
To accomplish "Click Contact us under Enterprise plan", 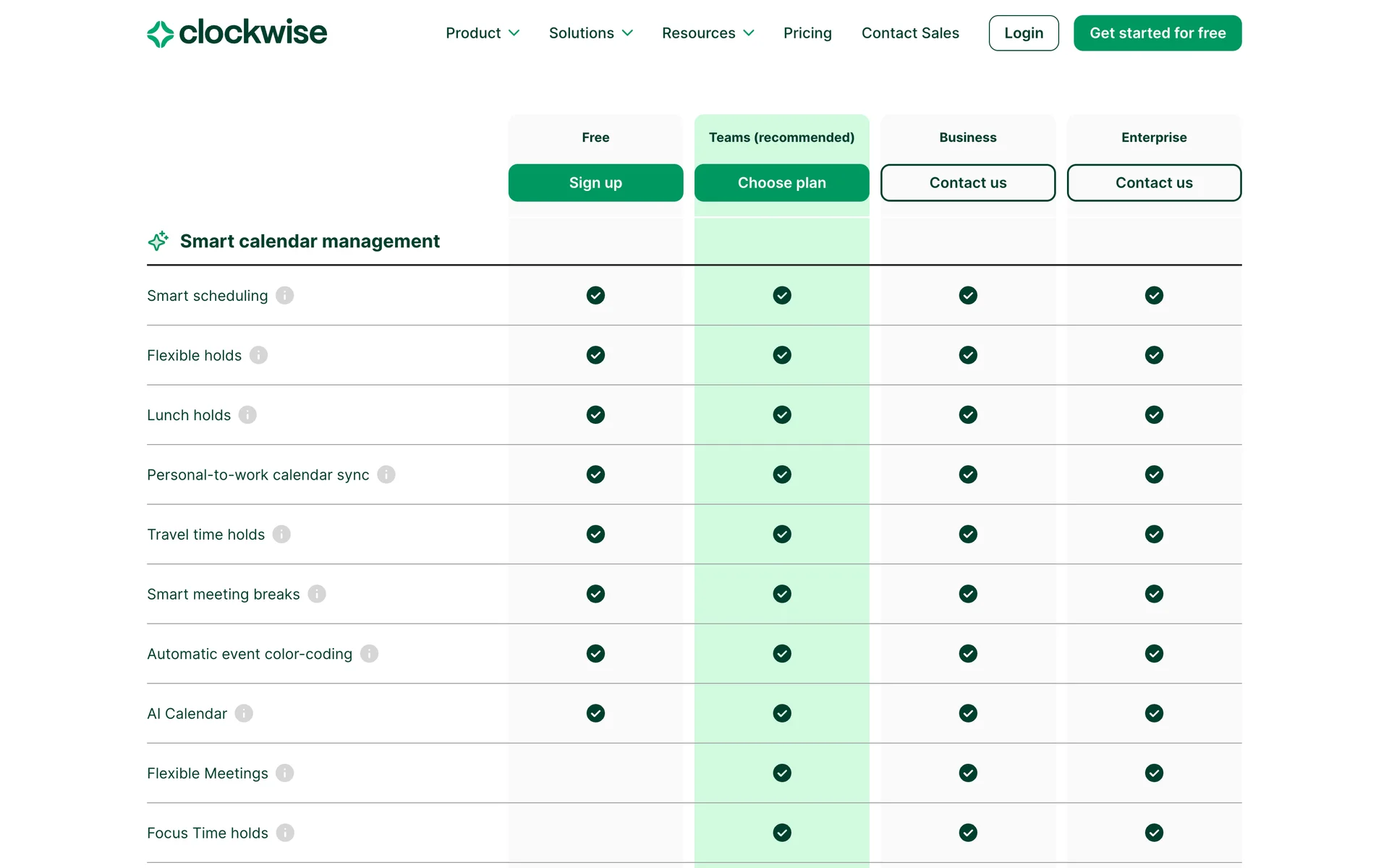I will (1153, 183).
